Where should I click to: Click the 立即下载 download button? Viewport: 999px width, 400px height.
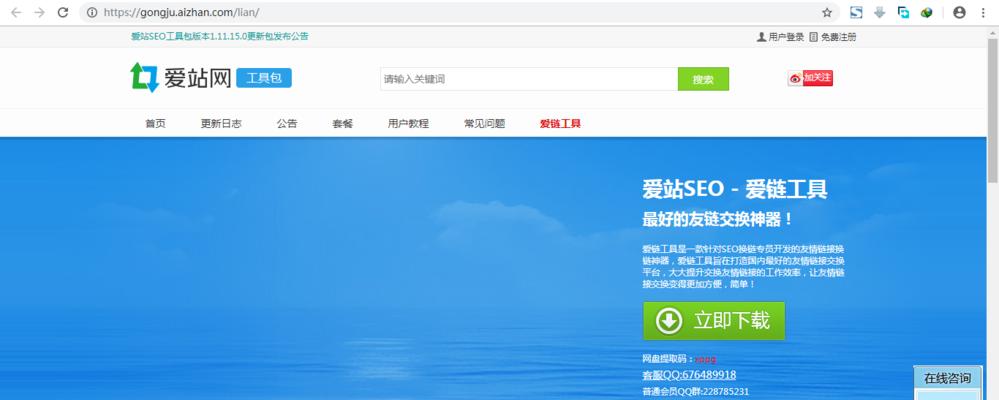[714, 320]
